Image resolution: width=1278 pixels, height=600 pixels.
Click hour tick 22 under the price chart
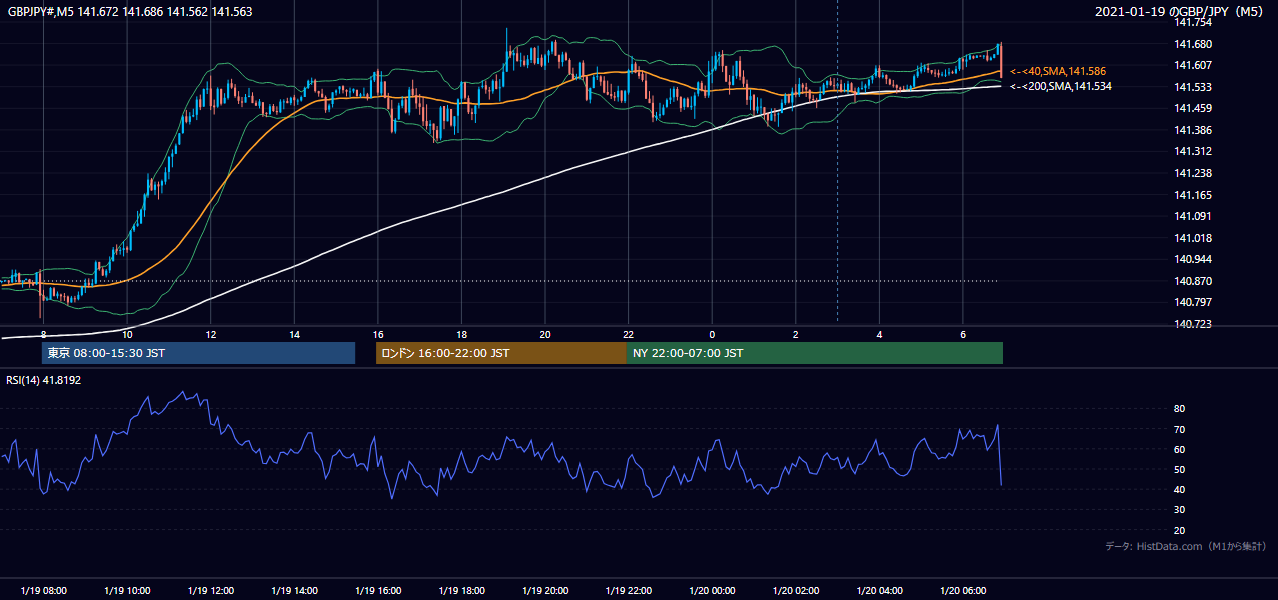(x=629, y=334)
